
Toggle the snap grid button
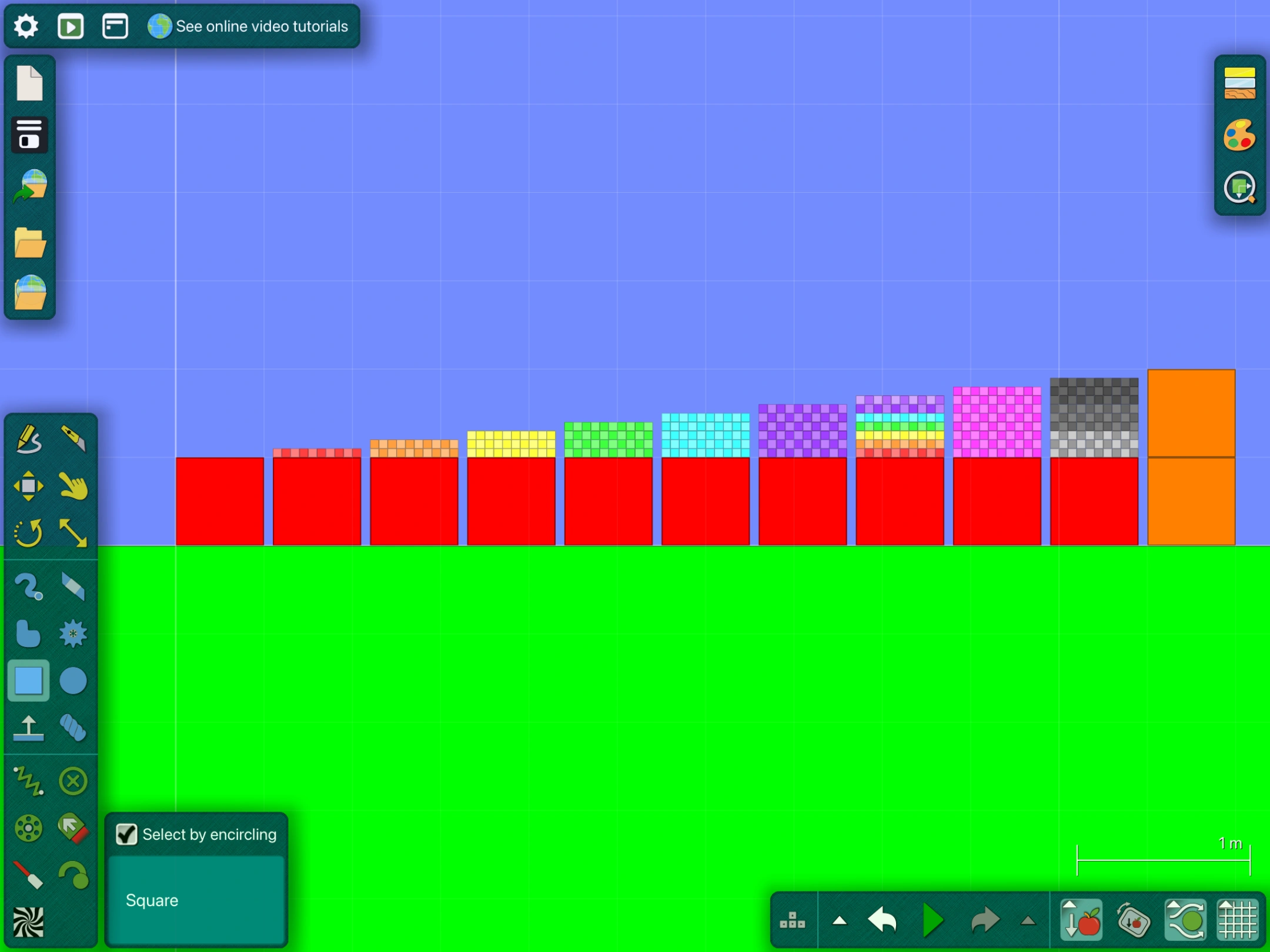click(1237, 920)
